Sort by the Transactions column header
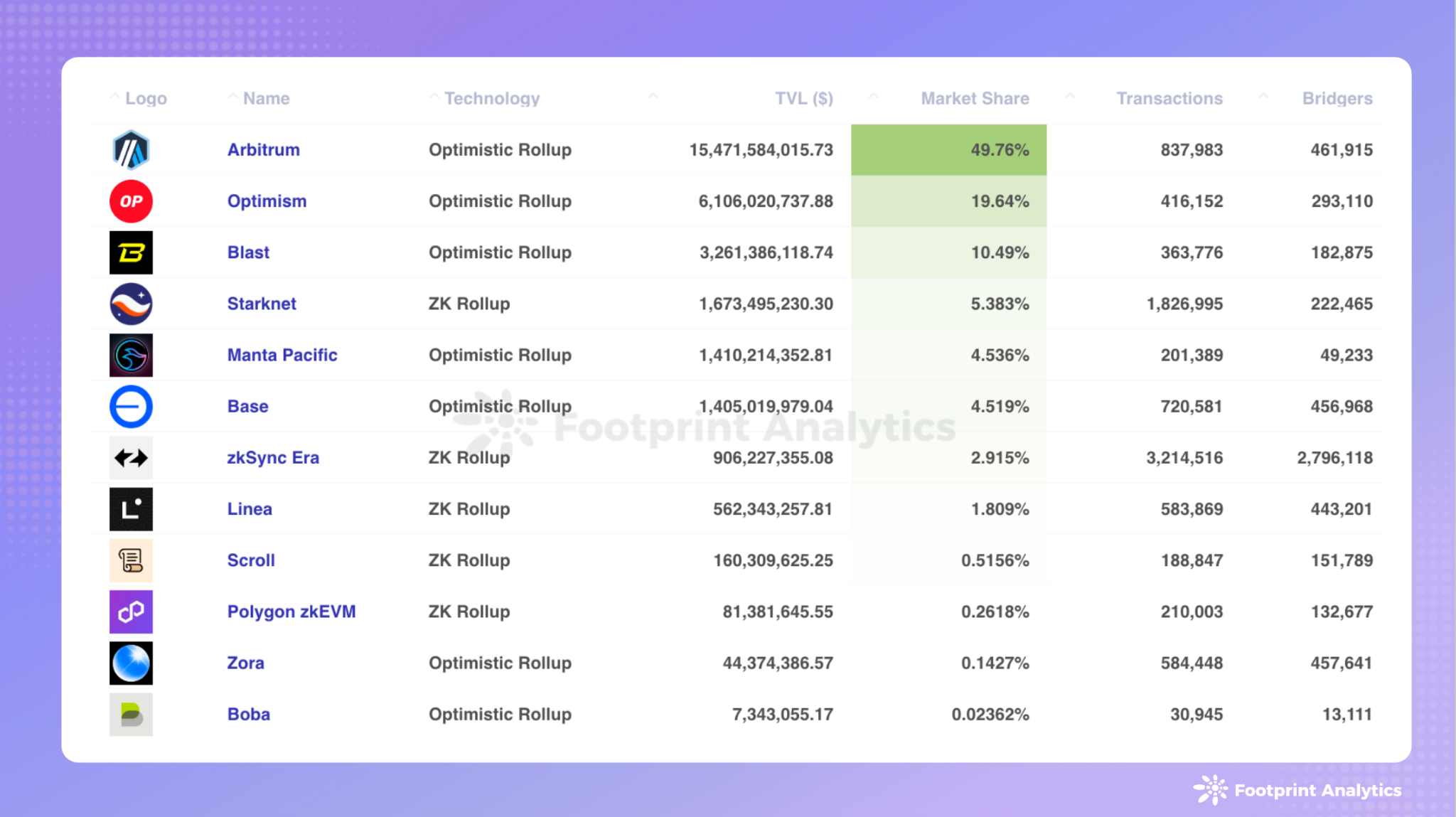Screen dimensions: 1456x817 (1169, 98)
